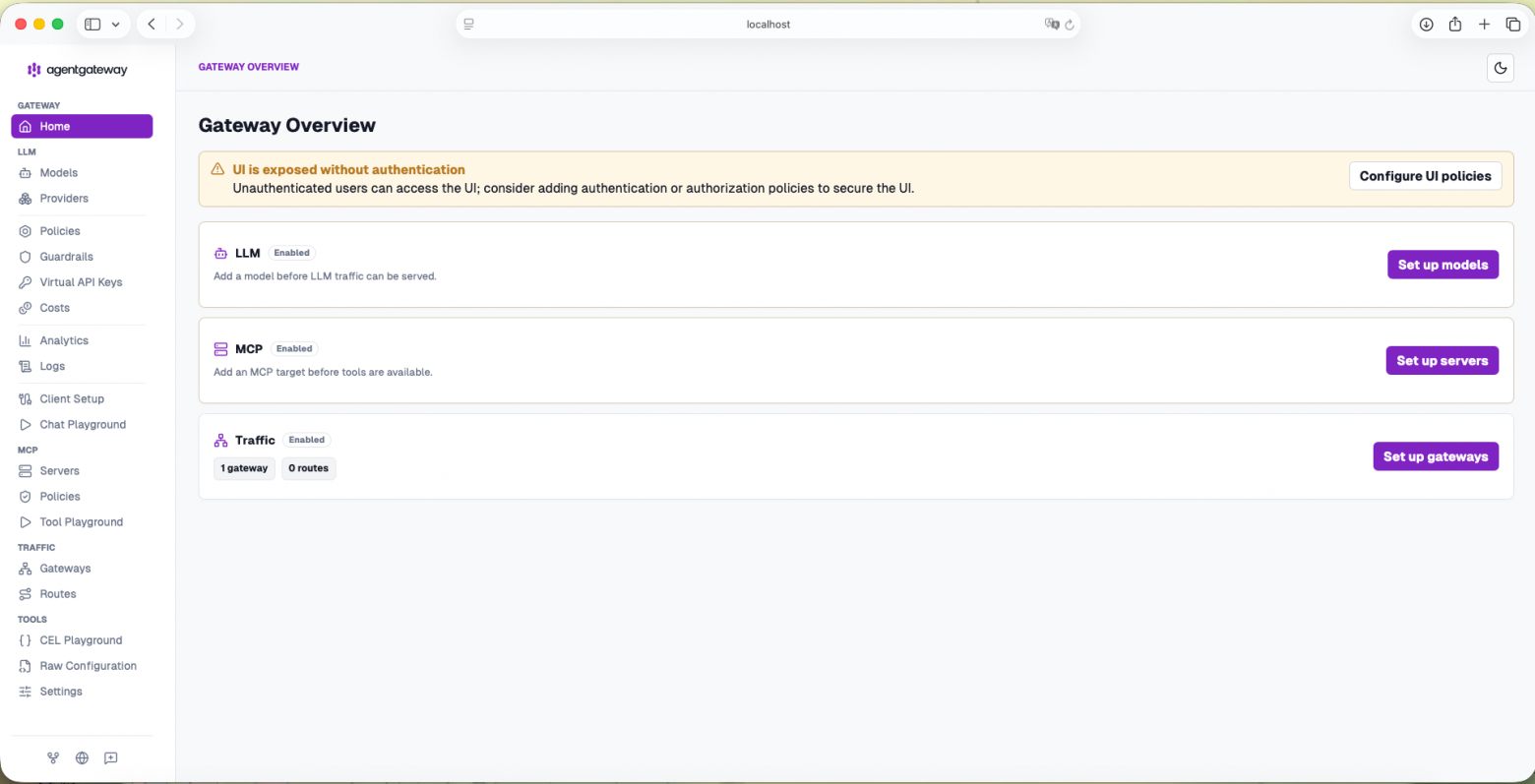Click the 0 routes badge

309,468
